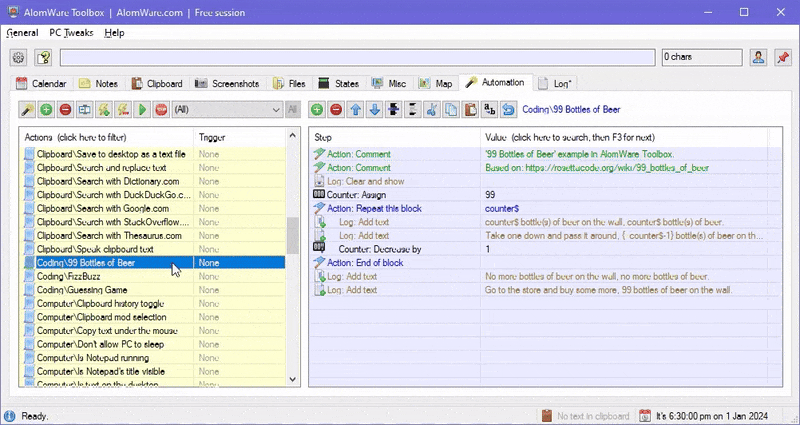Click the Value search column header
This screenshot has height=425, width=800.
[570, 136]
